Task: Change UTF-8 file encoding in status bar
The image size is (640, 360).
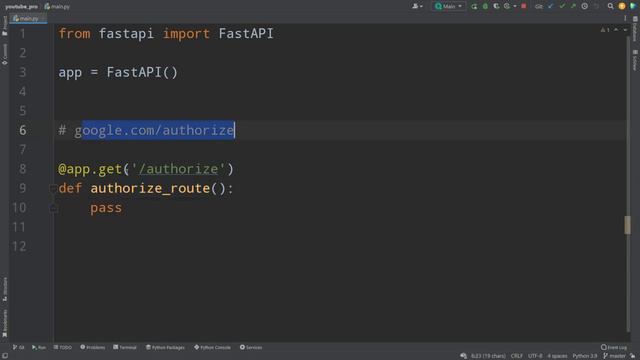Action: (x=535, y=356)
